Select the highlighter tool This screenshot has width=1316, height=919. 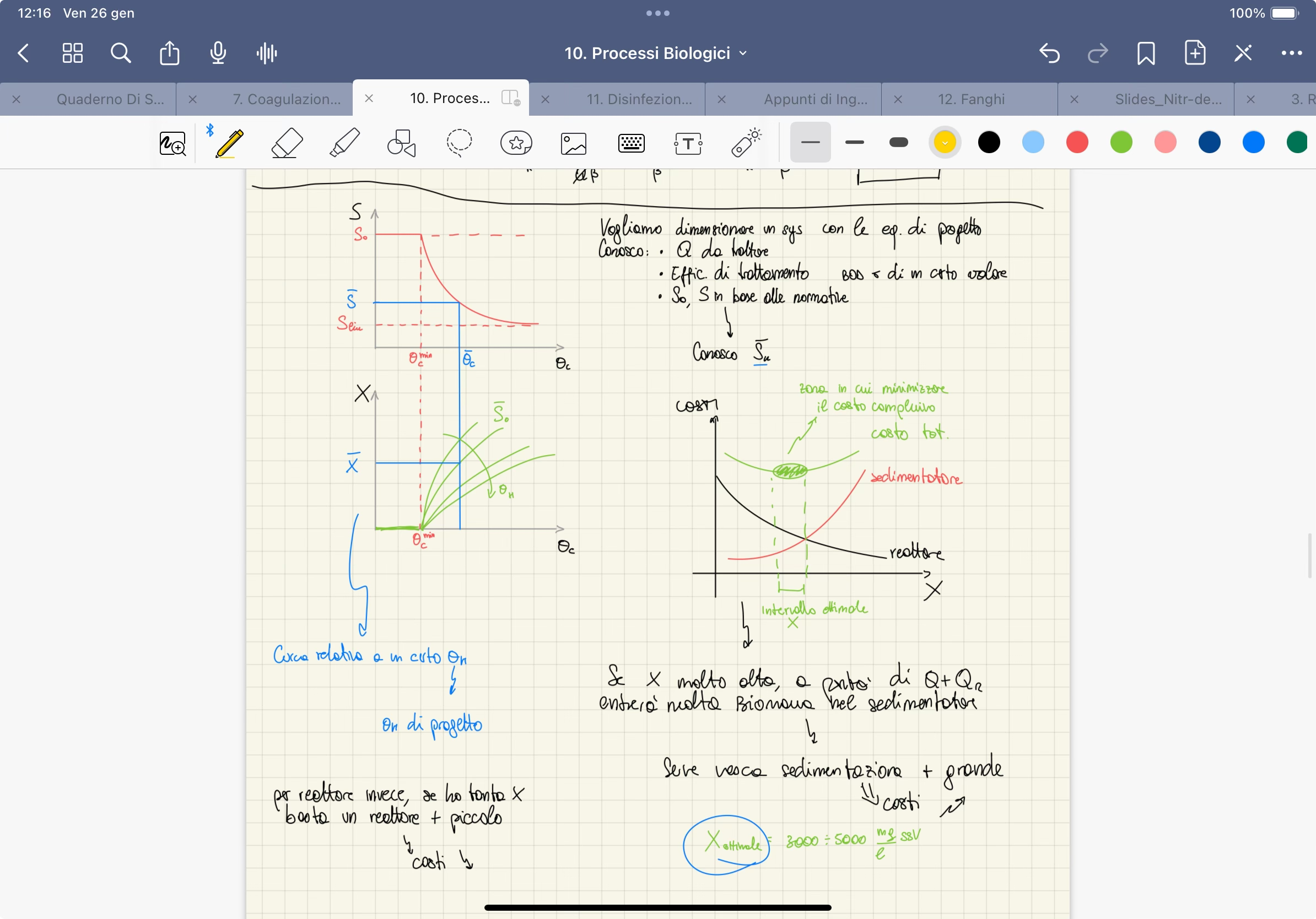(344, 143)
